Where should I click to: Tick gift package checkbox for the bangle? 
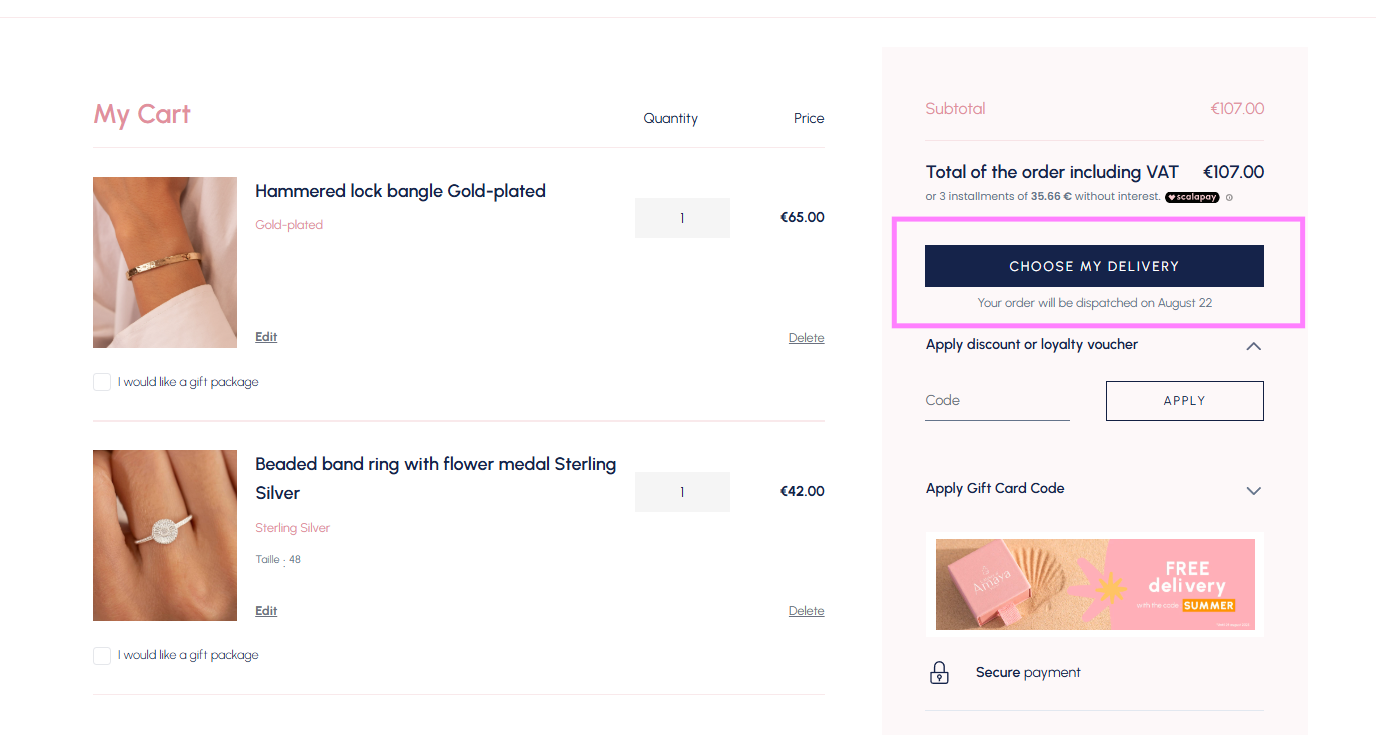[x=102, y=382]
